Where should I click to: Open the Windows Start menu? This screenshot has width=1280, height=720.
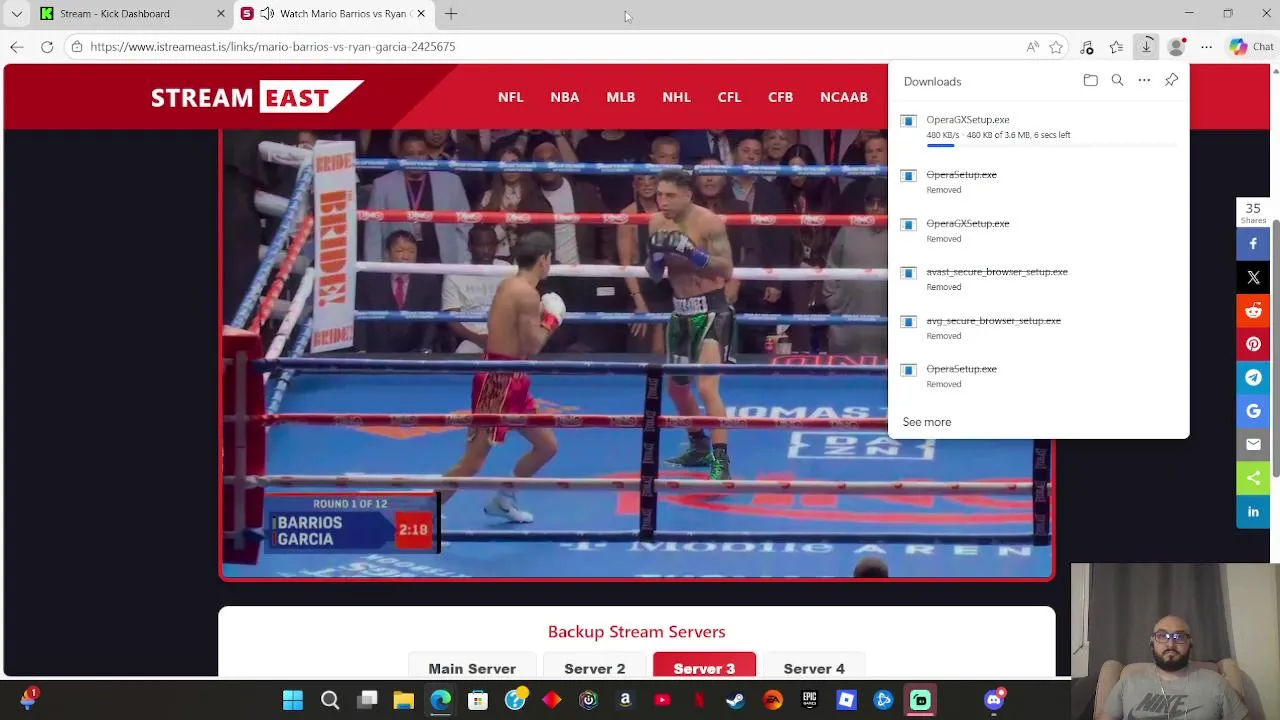(293, 700)
